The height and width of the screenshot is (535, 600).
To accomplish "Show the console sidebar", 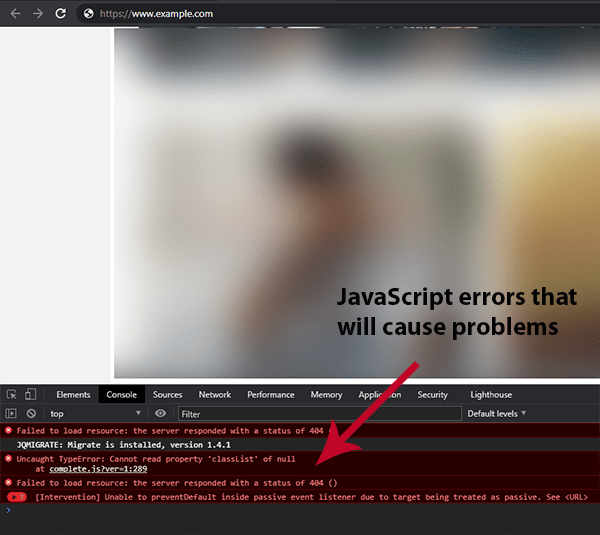I will click(11, 413).
